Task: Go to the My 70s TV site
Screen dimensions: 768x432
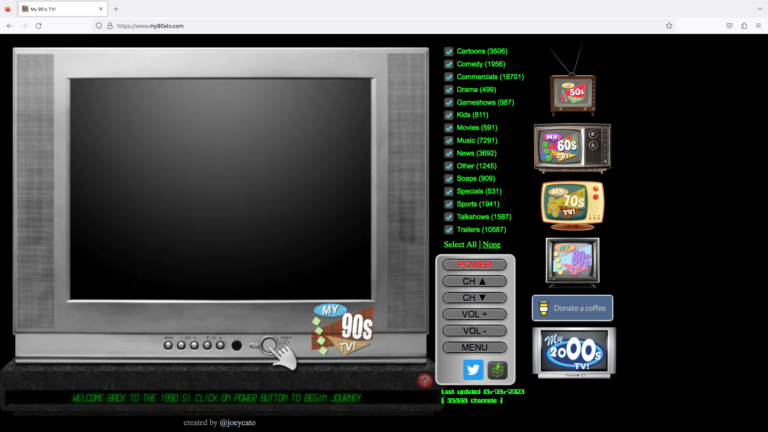Action: click(x=572, y=205)
